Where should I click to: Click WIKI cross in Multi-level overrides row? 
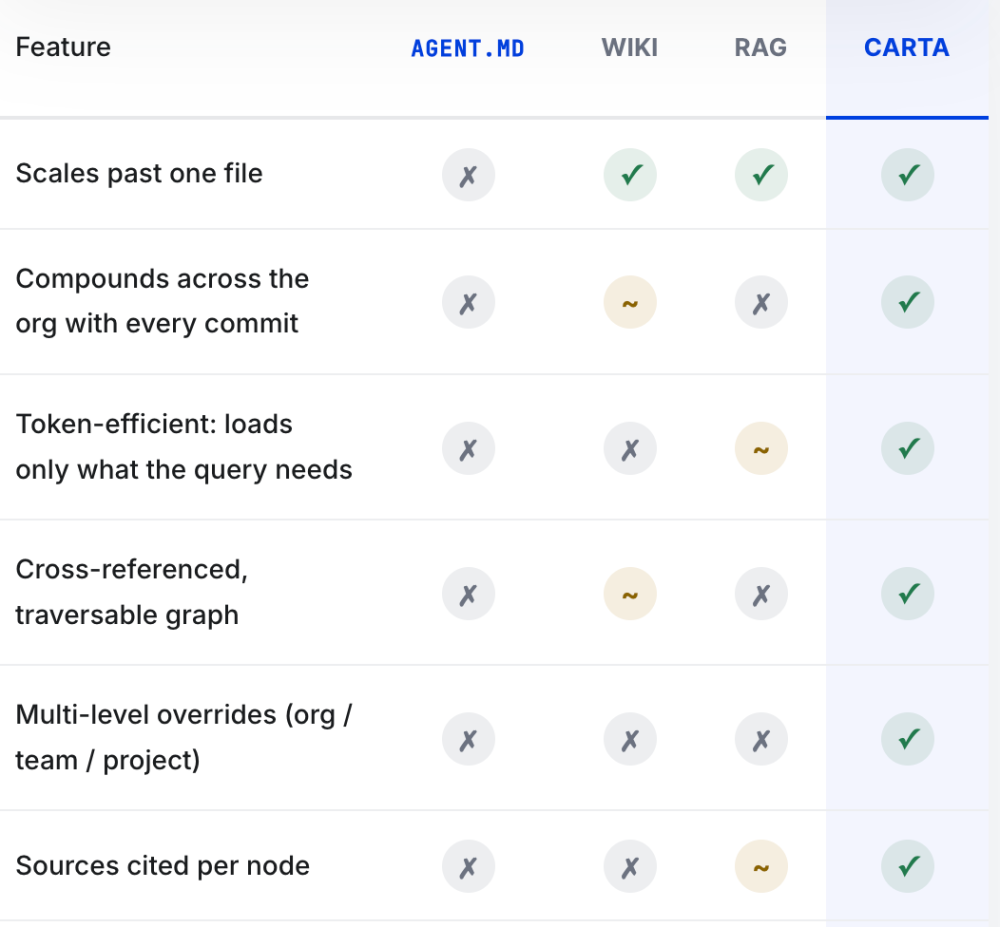pyautogui.click(x=630, y=739)
